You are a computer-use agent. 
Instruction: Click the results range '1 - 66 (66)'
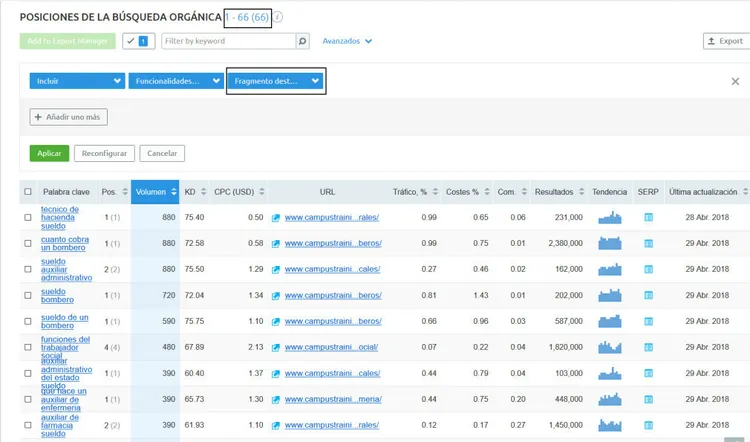click(247, 17)
